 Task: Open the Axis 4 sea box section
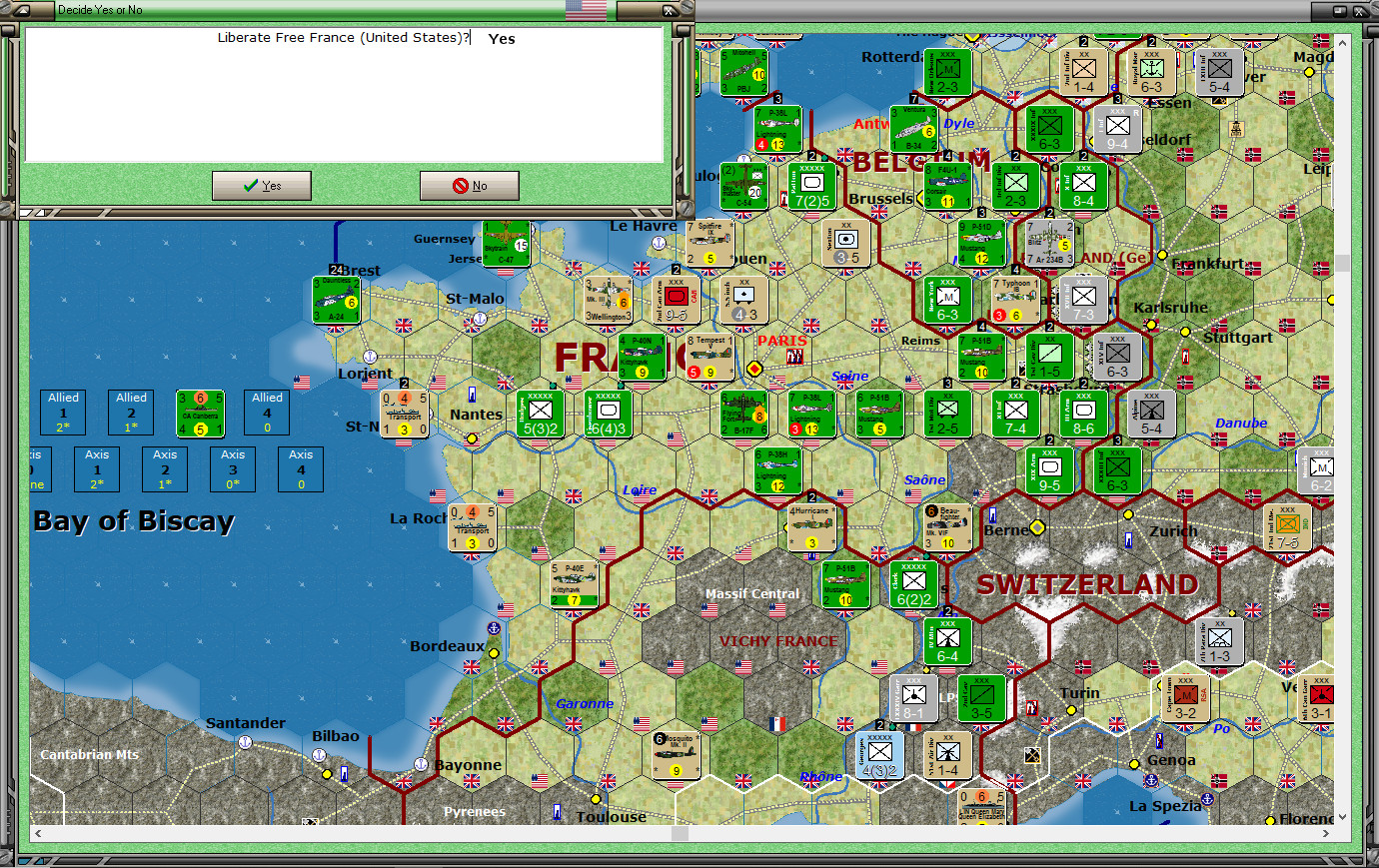point(301,469)
